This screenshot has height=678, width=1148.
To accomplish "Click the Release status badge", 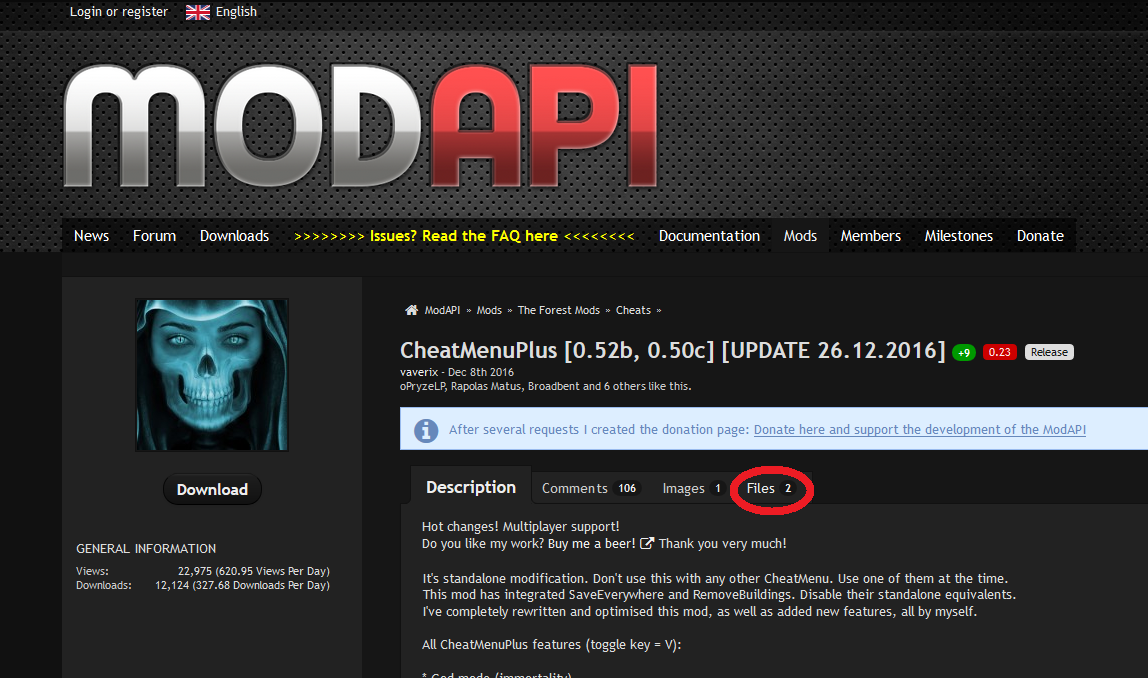I will coord(1049,352).
